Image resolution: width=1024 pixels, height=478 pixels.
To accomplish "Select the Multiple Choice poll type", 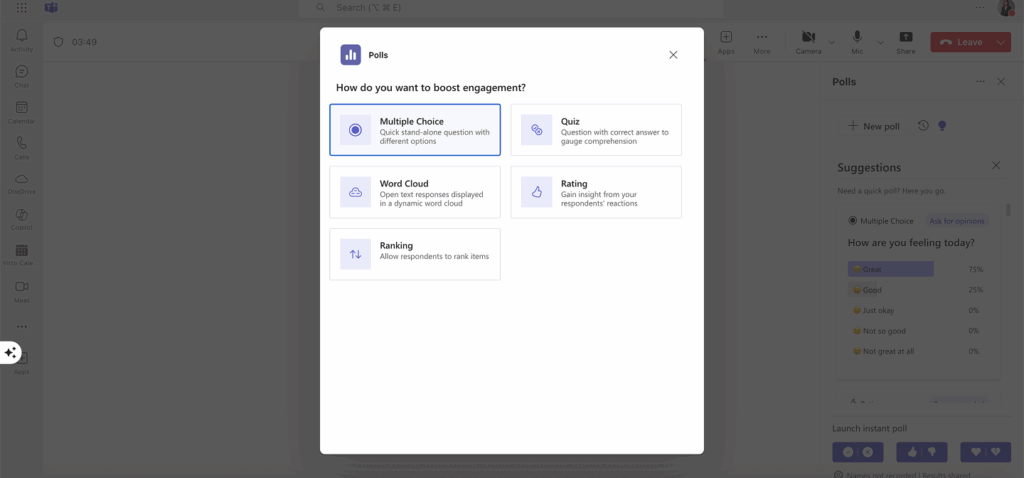I will click(x=414, y=130).
